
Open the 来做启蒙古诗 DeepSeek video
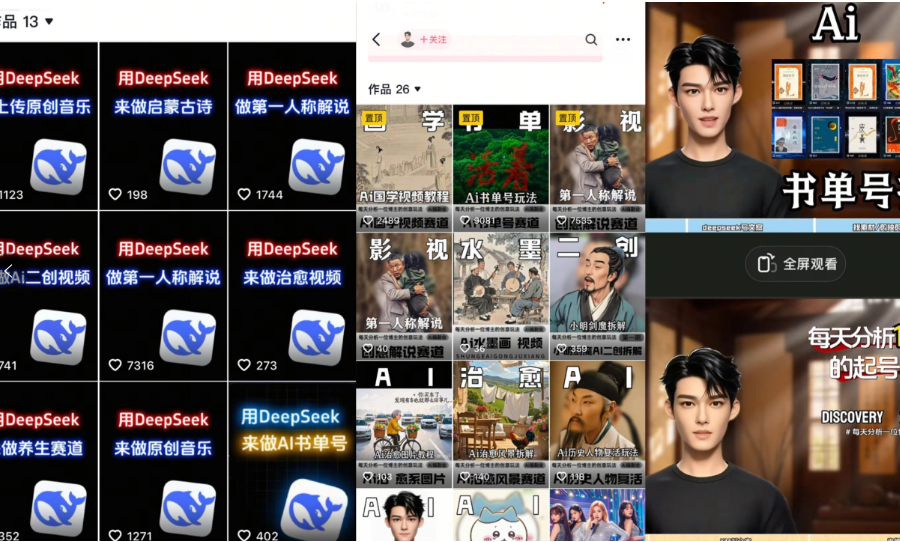pos(163,125)
